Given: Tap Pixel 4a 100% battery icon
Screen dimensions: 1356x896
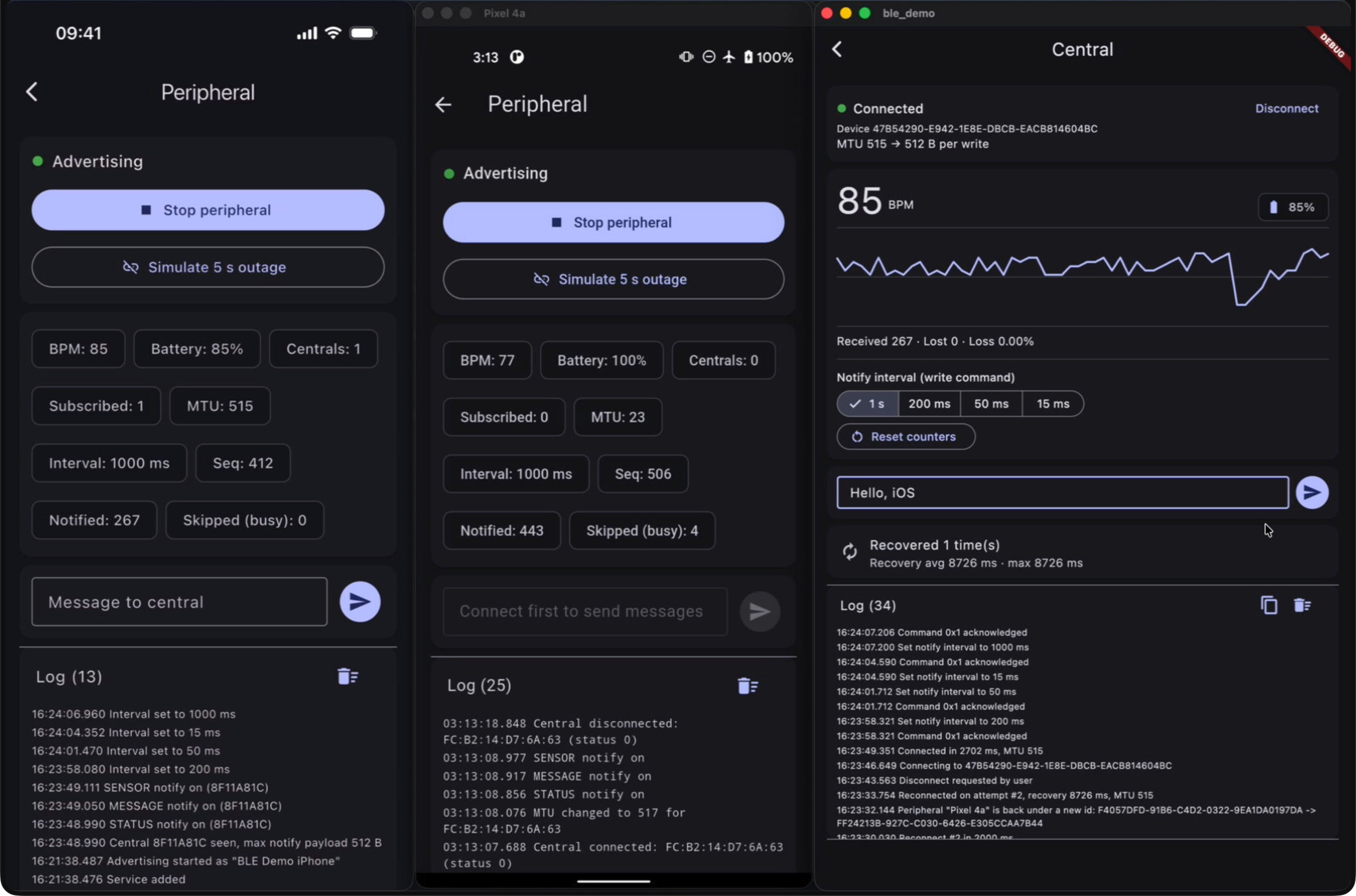Looking at the screenshot, I should tap(748, 57).
